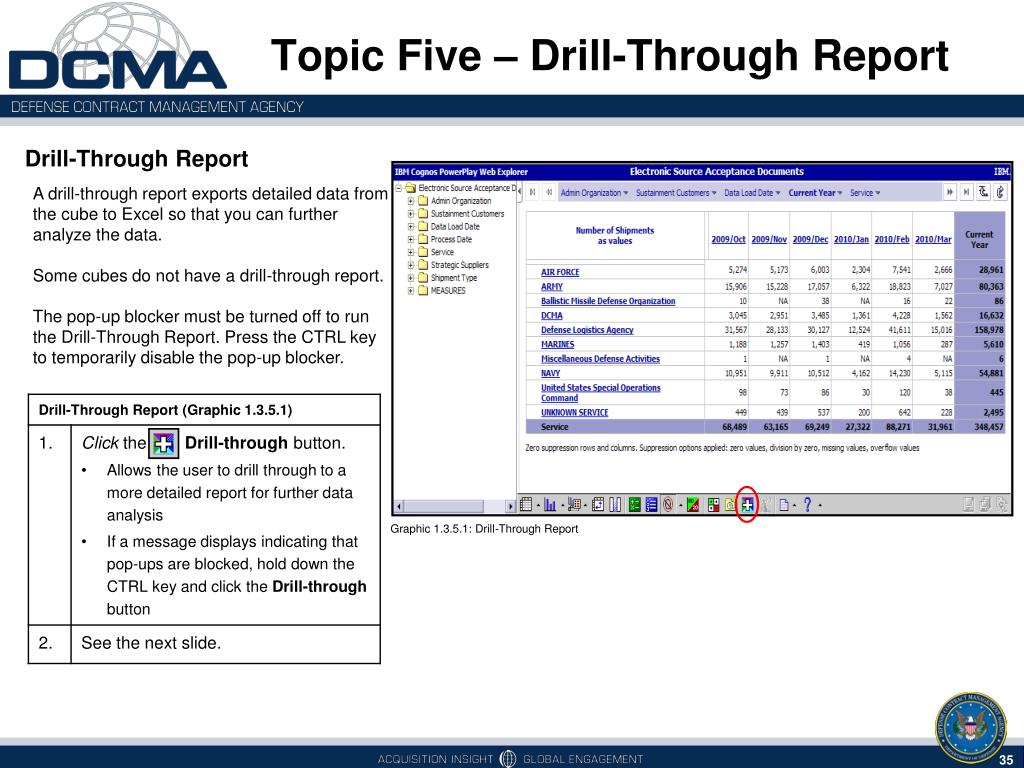Click the United States Special Operations Command link
The width and height of the screenshot is (1024, 768).
click(x=600, y=392)
